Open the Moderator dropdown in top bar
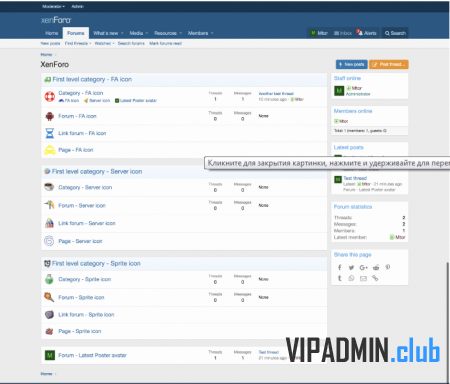Screen dimensions: 450x384 click(x=53, y=6)
